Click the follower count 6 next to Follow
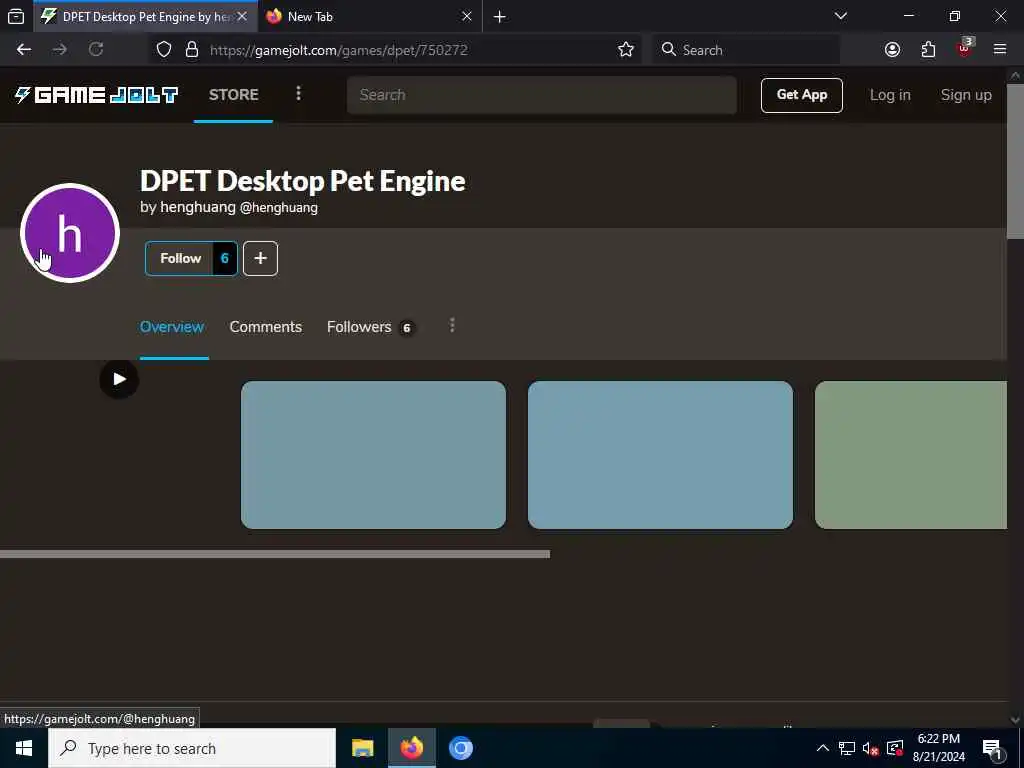Viewport: 1024px width, 768px height. click(225, 258)
